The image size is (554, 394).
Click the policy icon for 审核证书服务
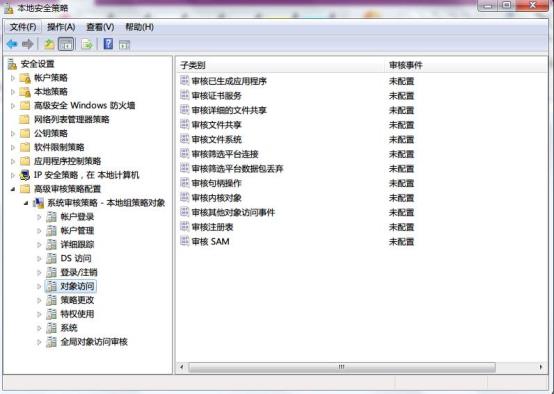point(184,95)
